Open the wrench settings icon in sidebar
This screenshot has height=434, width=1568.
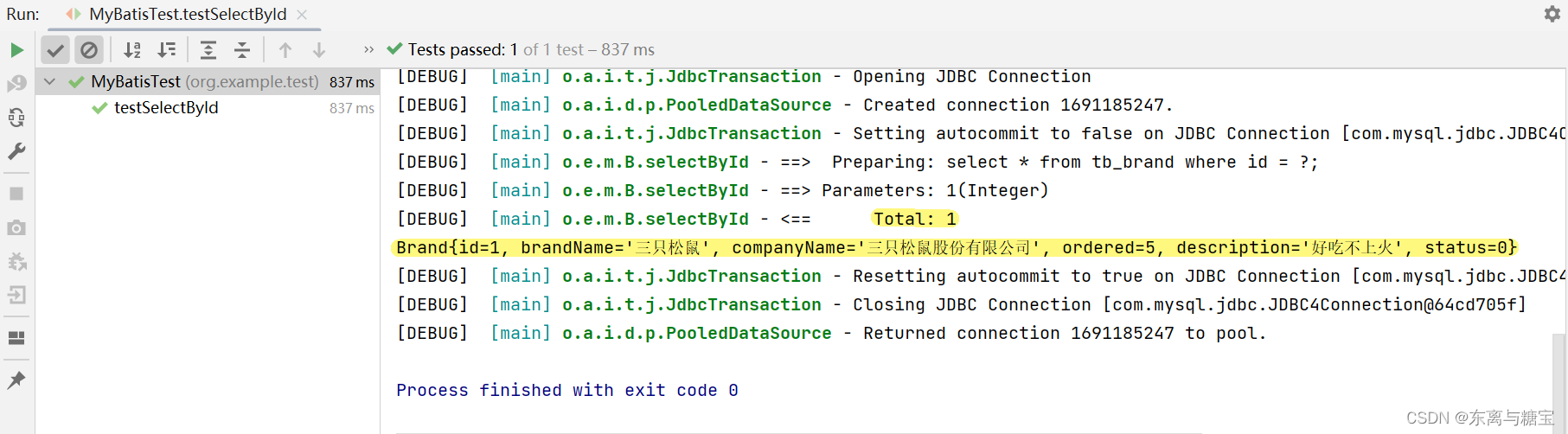pos(16,151)
